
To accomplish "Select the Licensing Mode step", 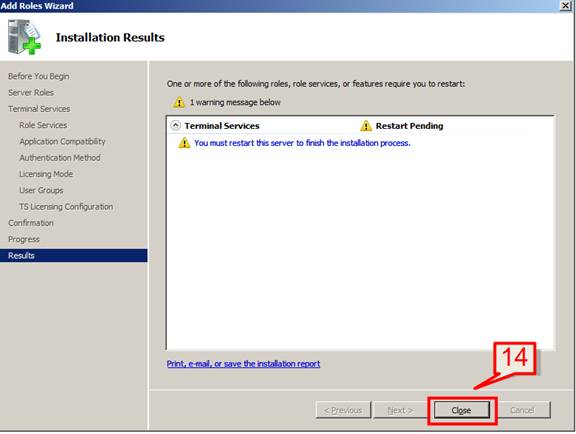I will pyautogui.click(x=46, y=174).
